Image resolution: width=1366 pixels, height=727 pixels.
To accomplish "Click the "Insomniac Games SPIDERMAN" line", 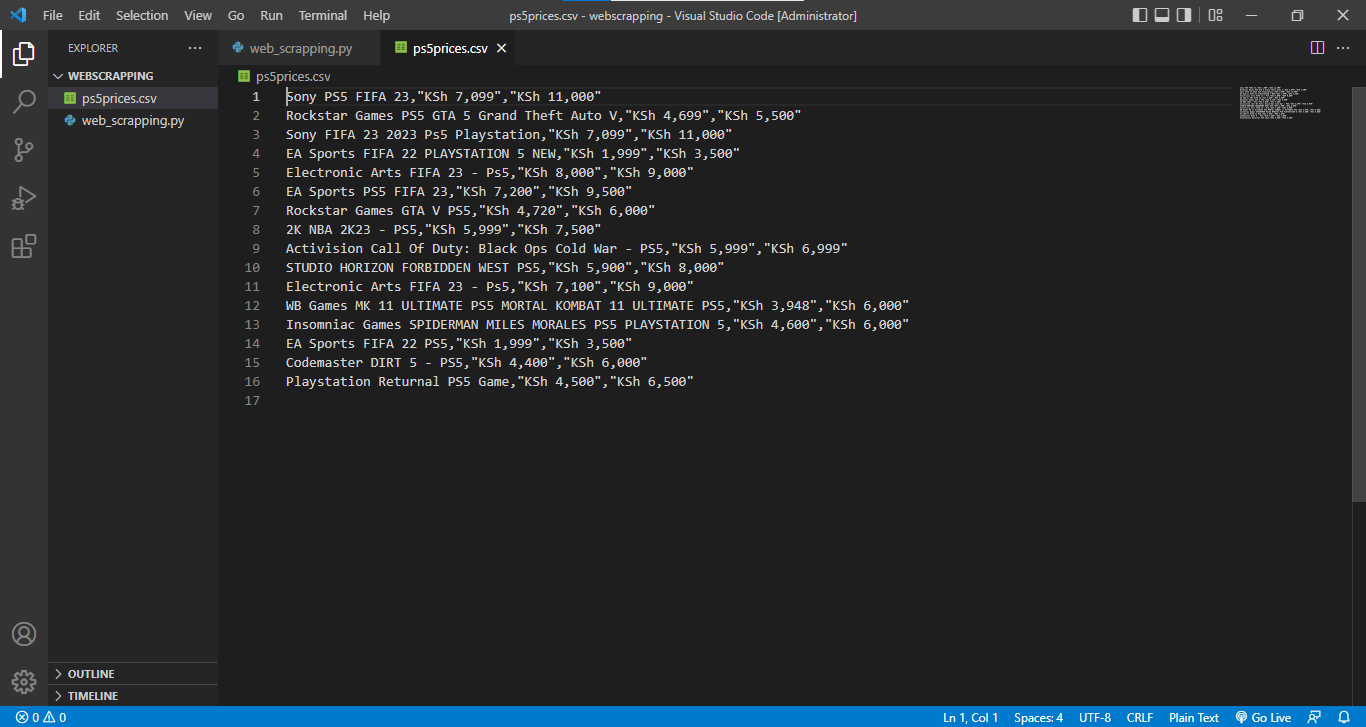I will [597, 324].
